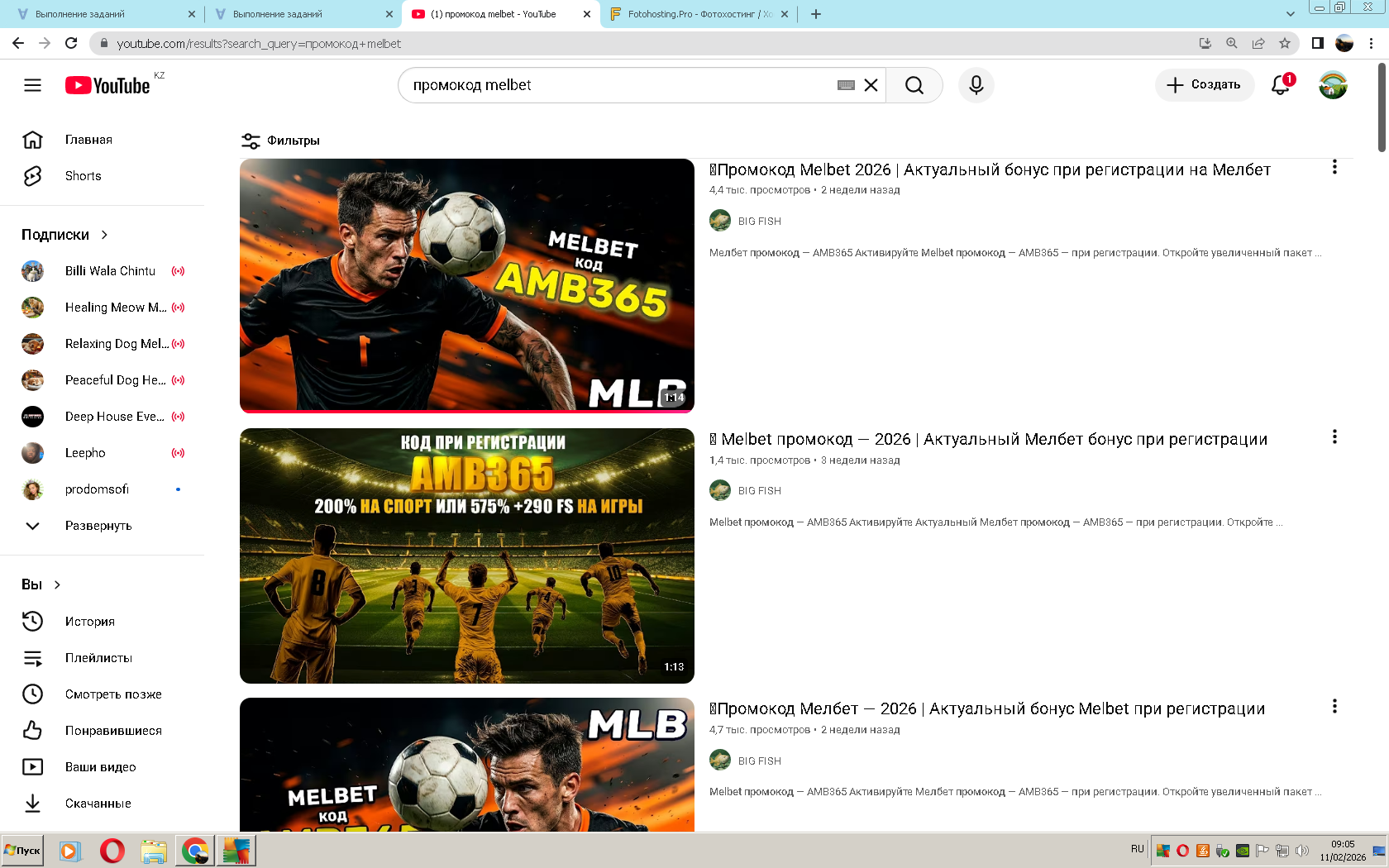Play the third video thumbnail with MLB logo
This screenshot has width=1389, height=868.
[x=467, y=765]
